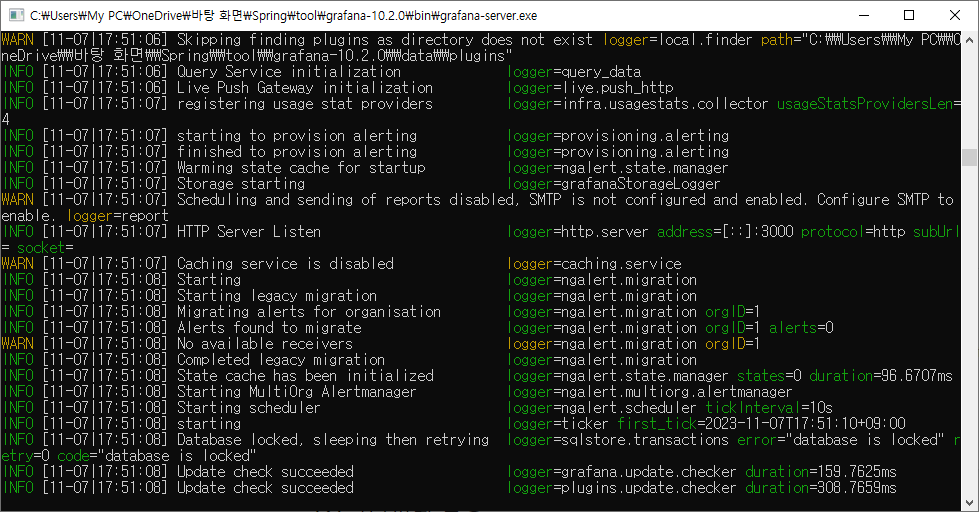The height and width of the screenshot is (512, 979).
Task: Click 'logger=ngalert.multiorg.alertmanager' text
Action: (649, 391)
